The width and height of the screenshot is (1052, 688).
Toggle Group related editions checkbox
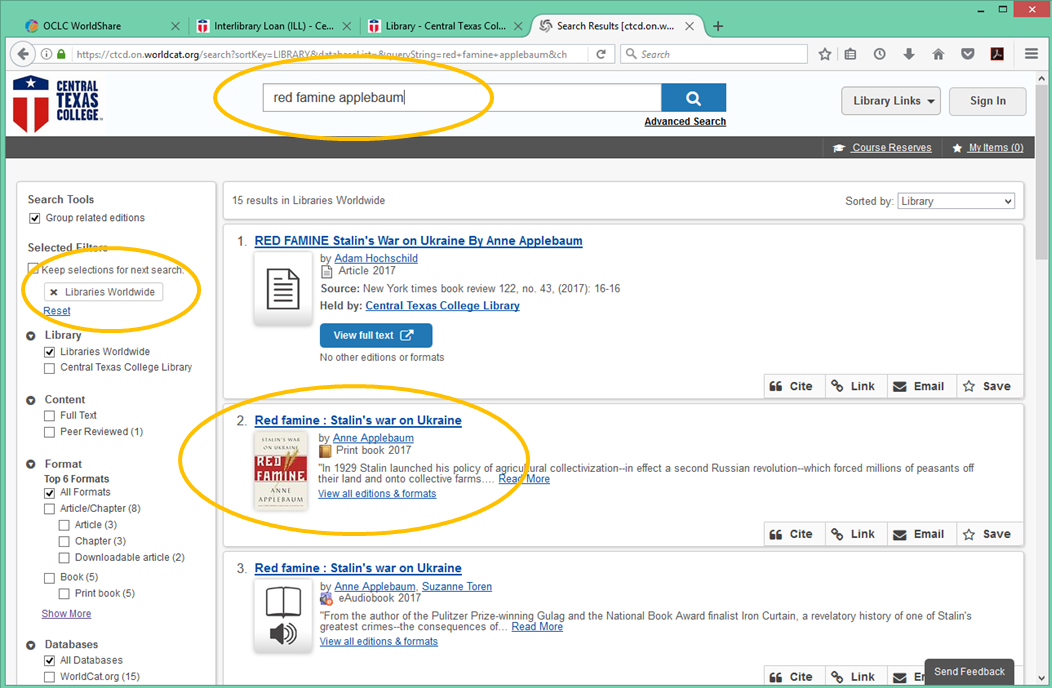(x=34, y=218)
